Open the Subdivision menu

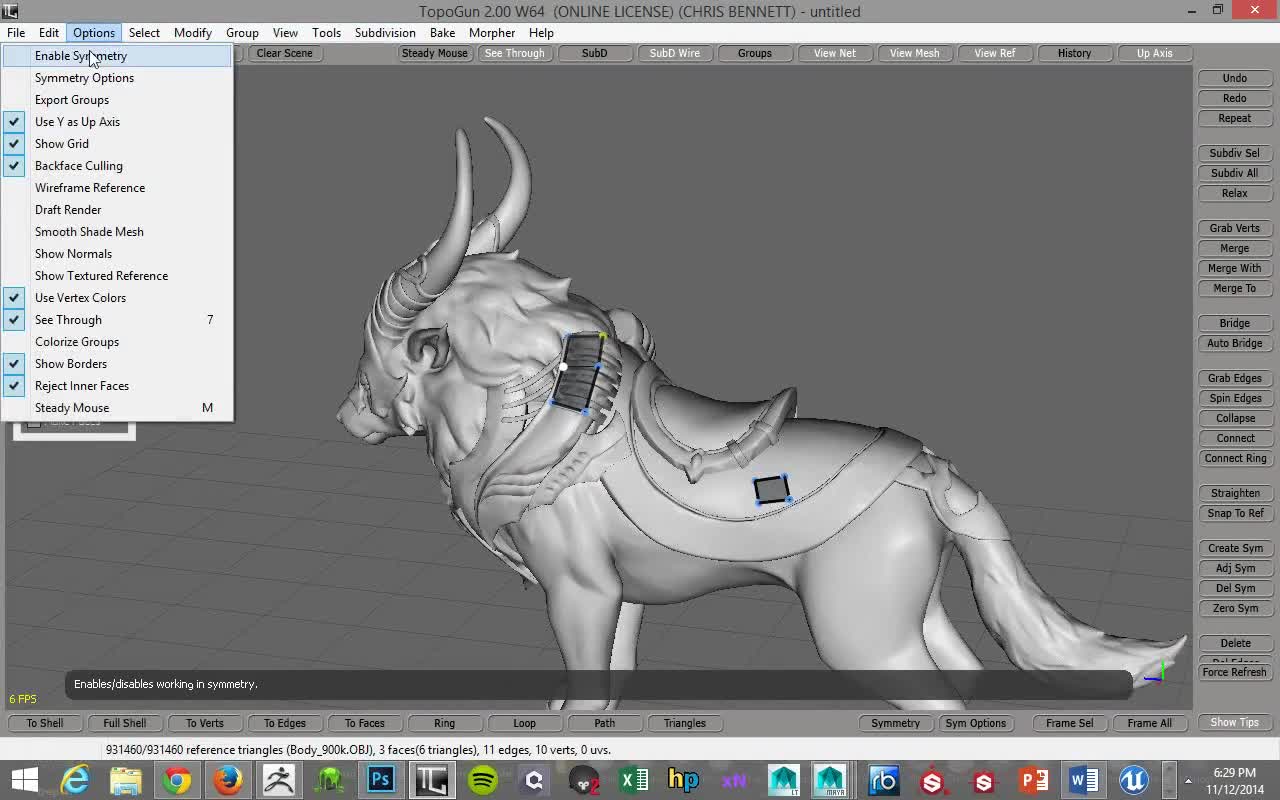385,33
